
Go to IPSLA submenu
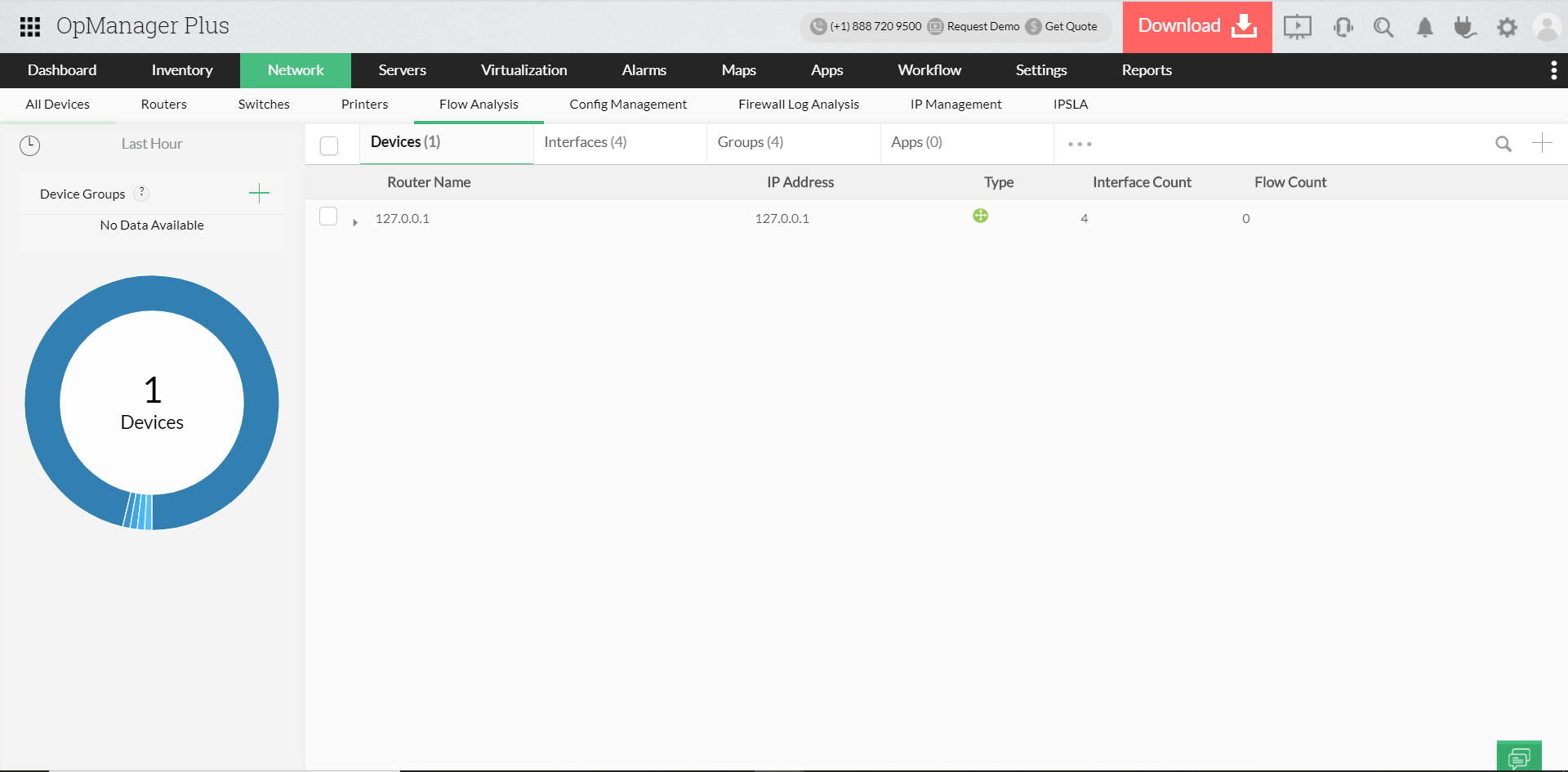click(x=1071, y=105)
